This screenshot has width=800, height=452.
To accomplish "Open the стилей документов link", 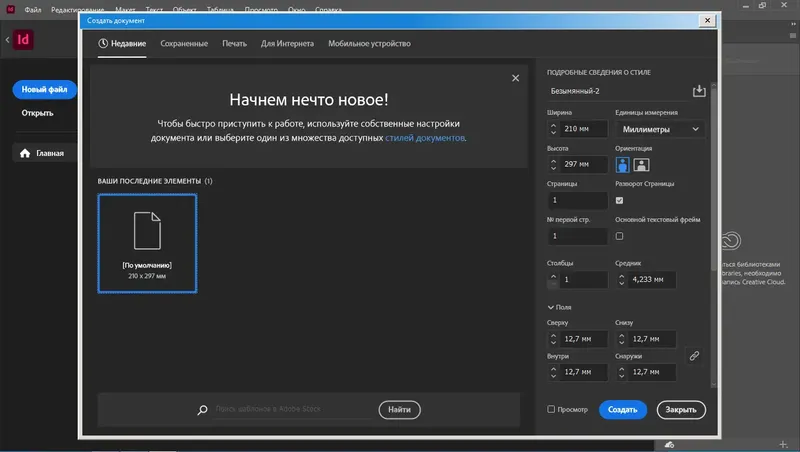I will point(424,138).
